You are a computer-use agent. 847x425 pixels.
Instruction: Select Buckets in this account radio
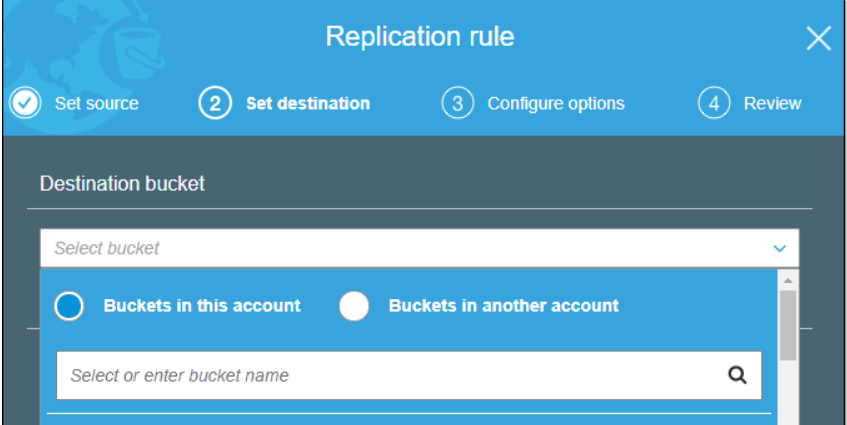[69, 306]
